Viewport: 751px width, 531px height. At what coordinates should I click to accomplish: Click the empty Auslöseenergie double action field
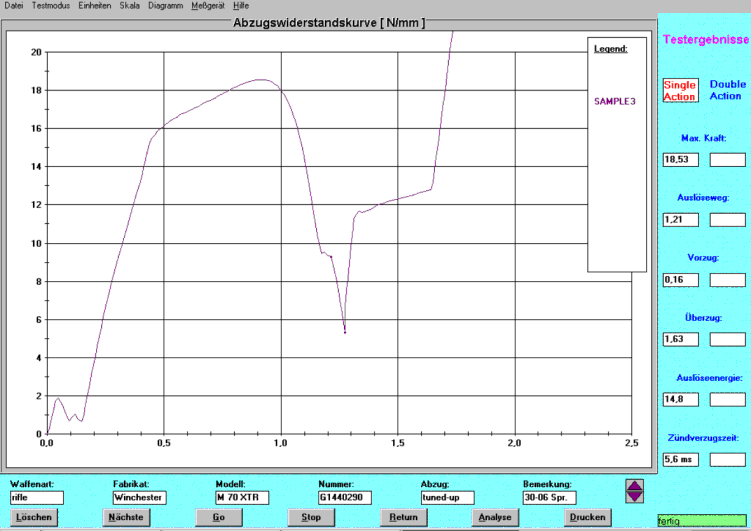(x=728, y=399)
